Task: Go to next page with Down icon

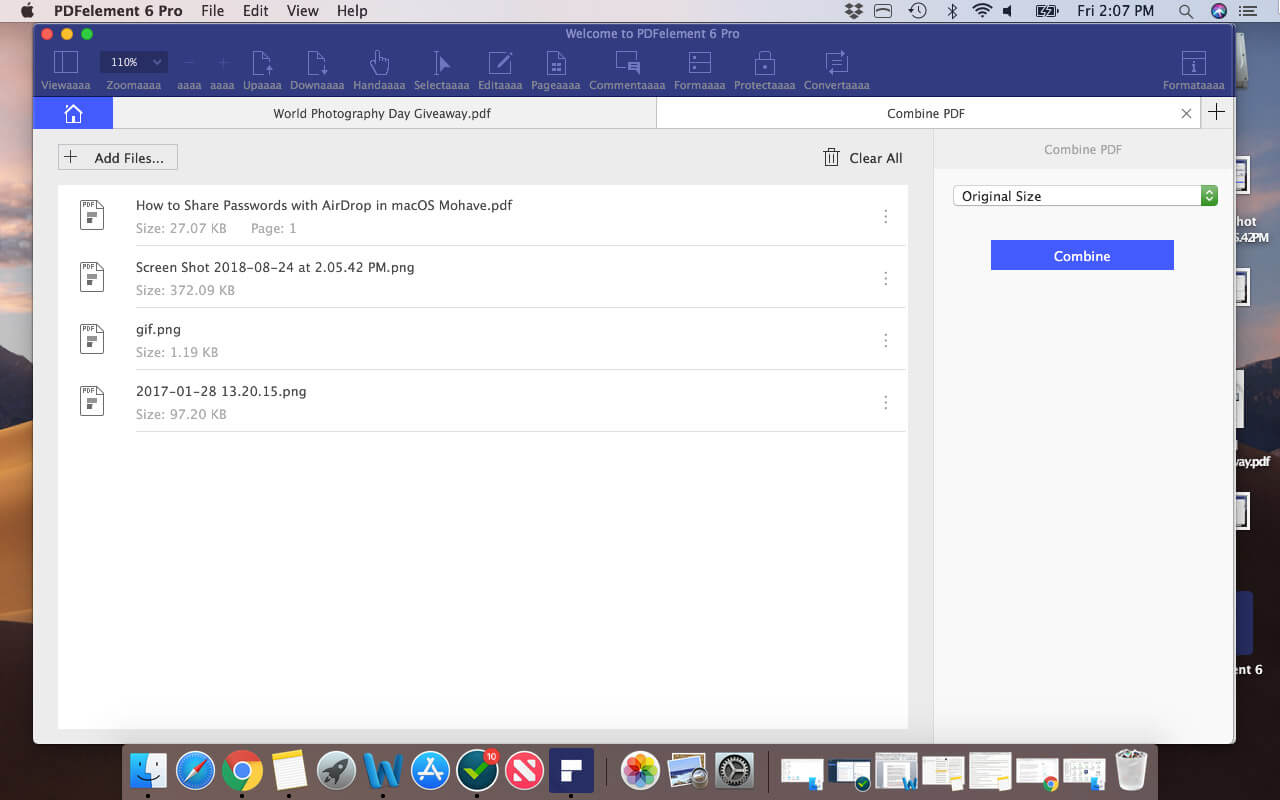Action: 317,63
